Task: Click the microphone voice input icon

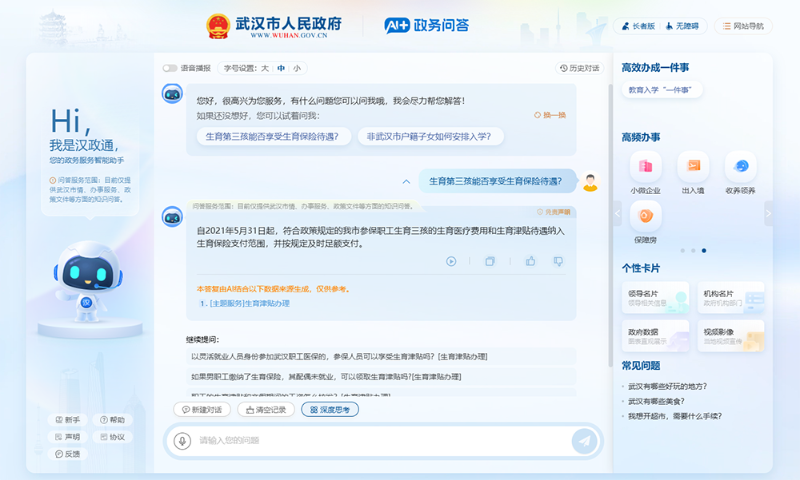Action: point(182,440)
